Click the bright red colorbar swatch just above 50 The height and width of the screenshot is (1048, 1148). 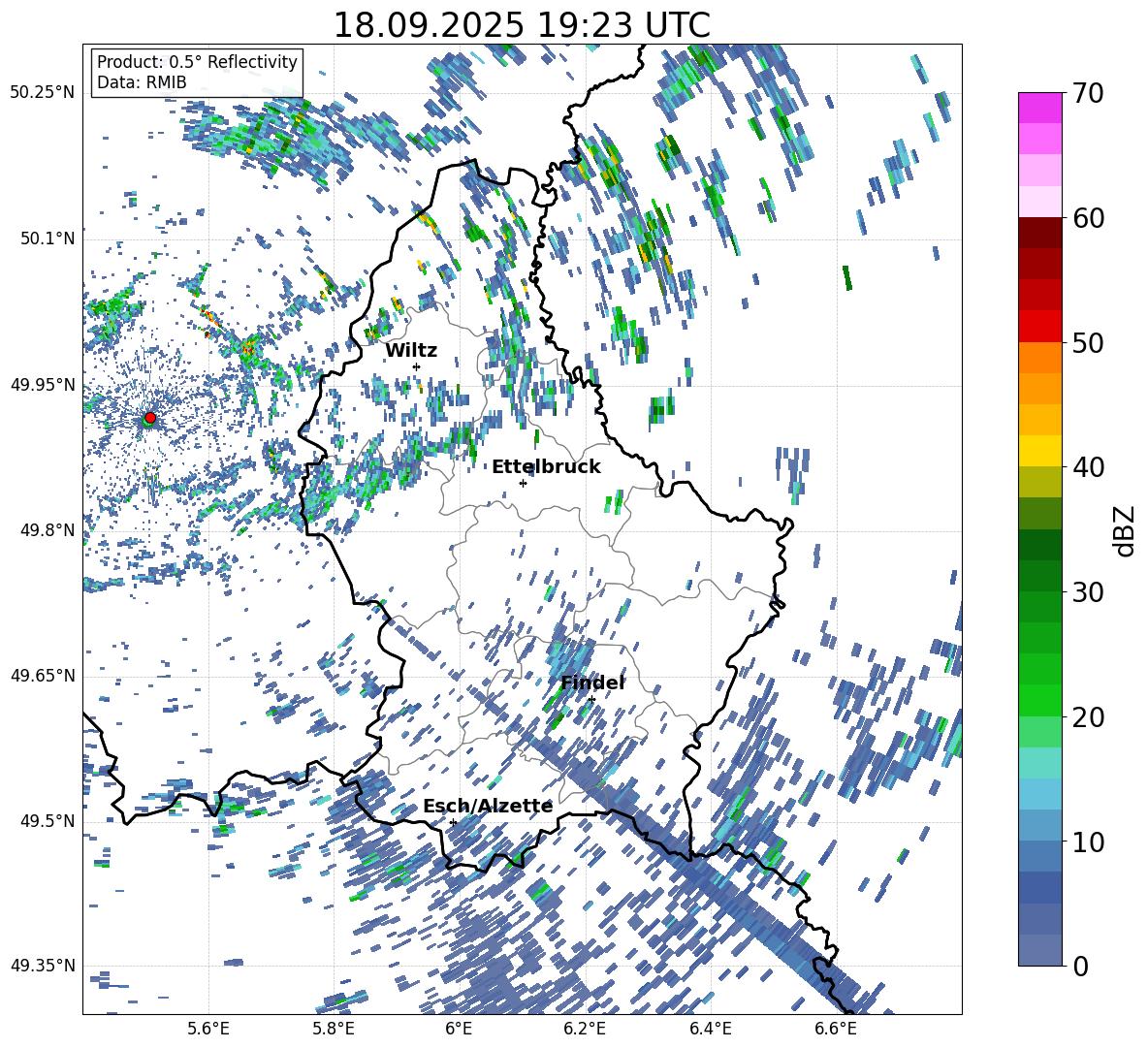1039,326
